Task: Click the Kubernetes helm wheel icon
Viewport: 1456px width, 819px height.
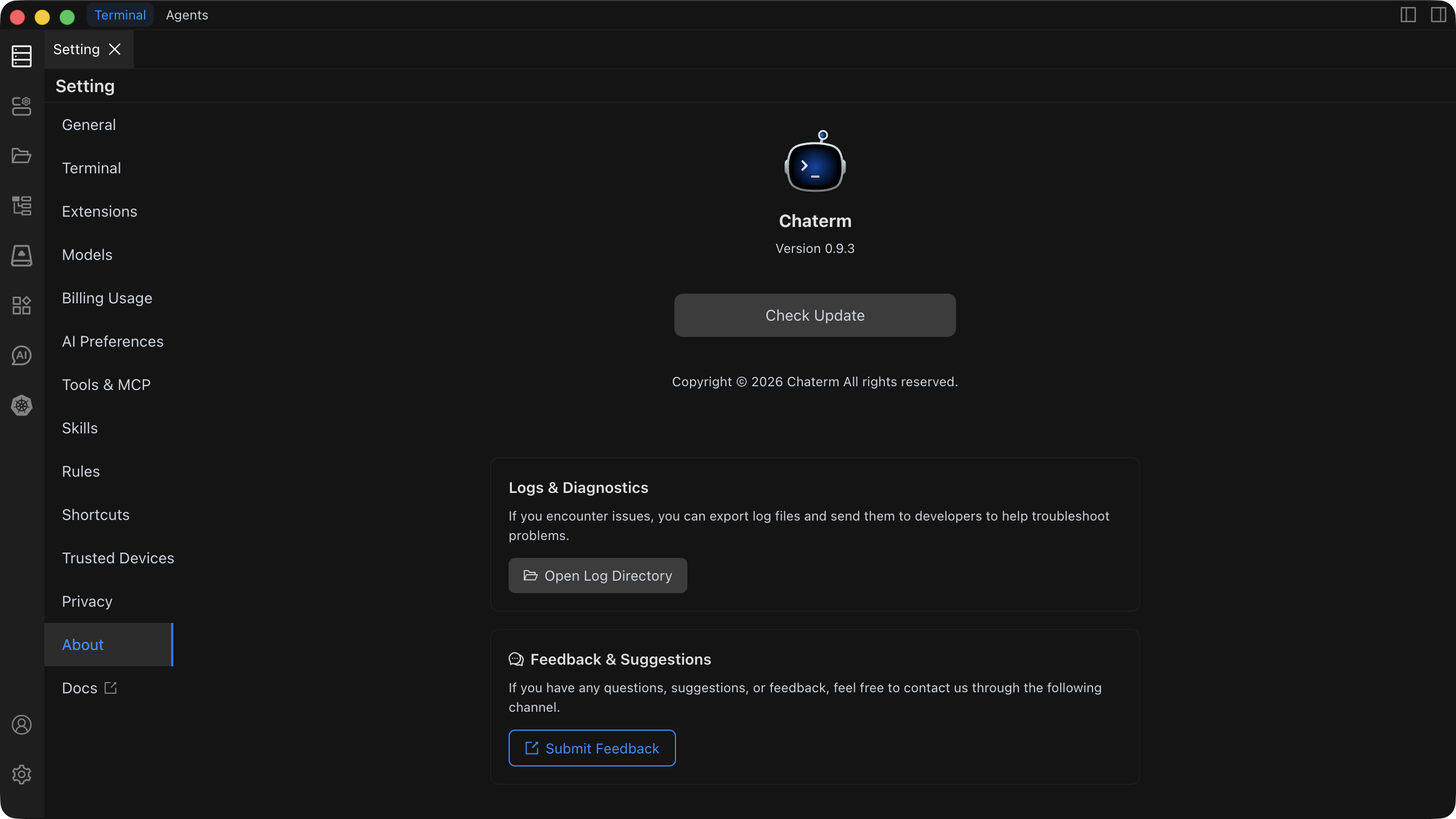Action: pos(22,405)
